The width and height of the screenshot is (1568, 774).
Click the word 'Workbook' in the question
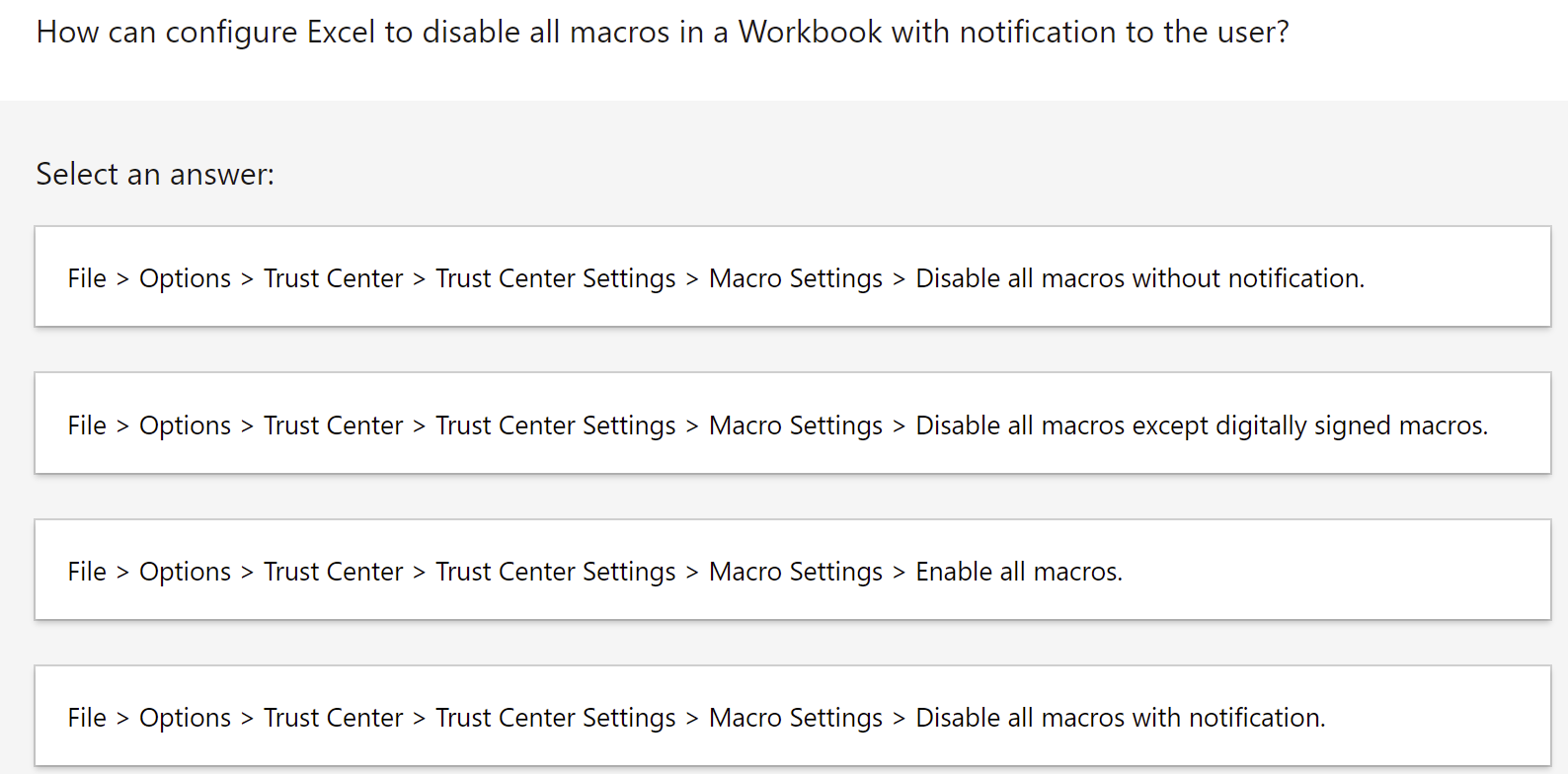pos(810,33)
